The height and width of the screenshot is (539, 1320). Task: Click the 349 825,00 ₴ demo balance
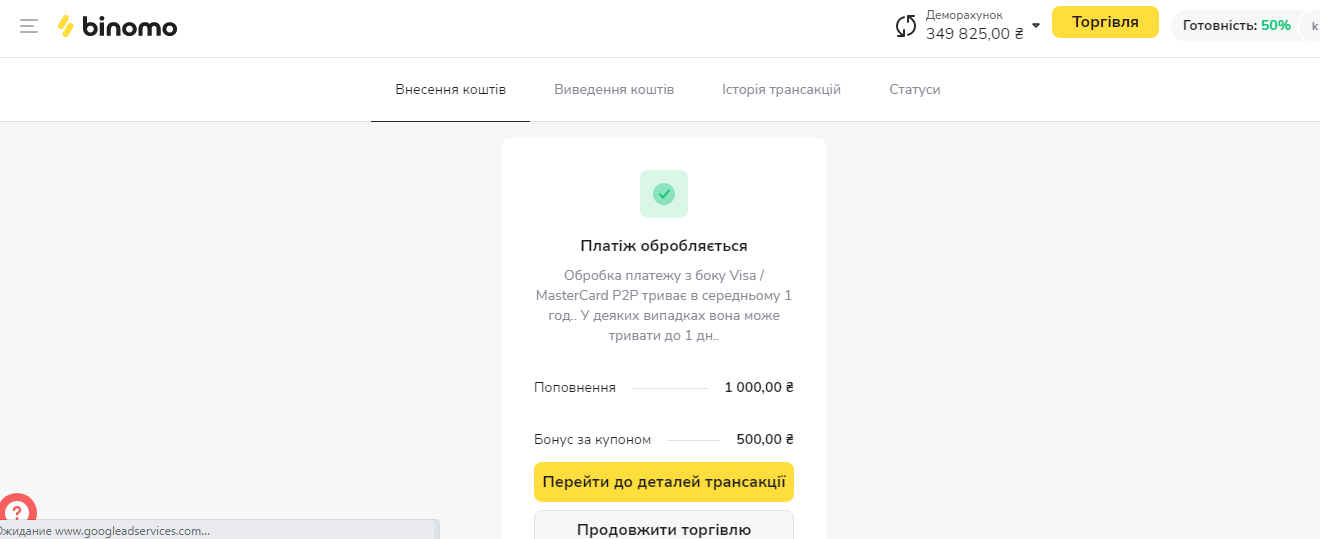tap(974, 34)
